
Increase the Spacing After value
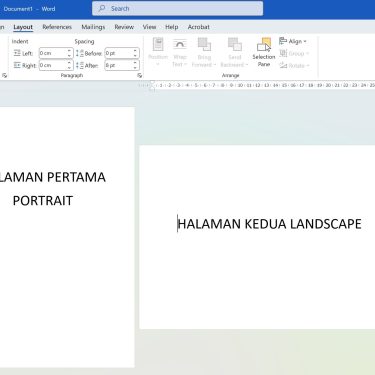[135, 63]
